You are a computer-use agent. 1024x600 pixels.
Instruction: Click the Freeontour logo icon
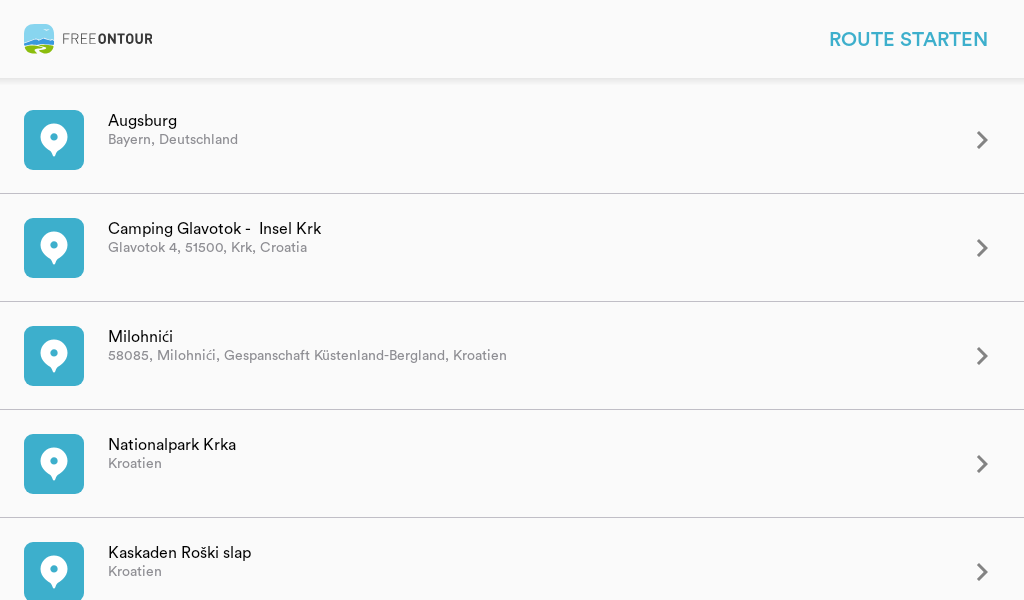39,39
